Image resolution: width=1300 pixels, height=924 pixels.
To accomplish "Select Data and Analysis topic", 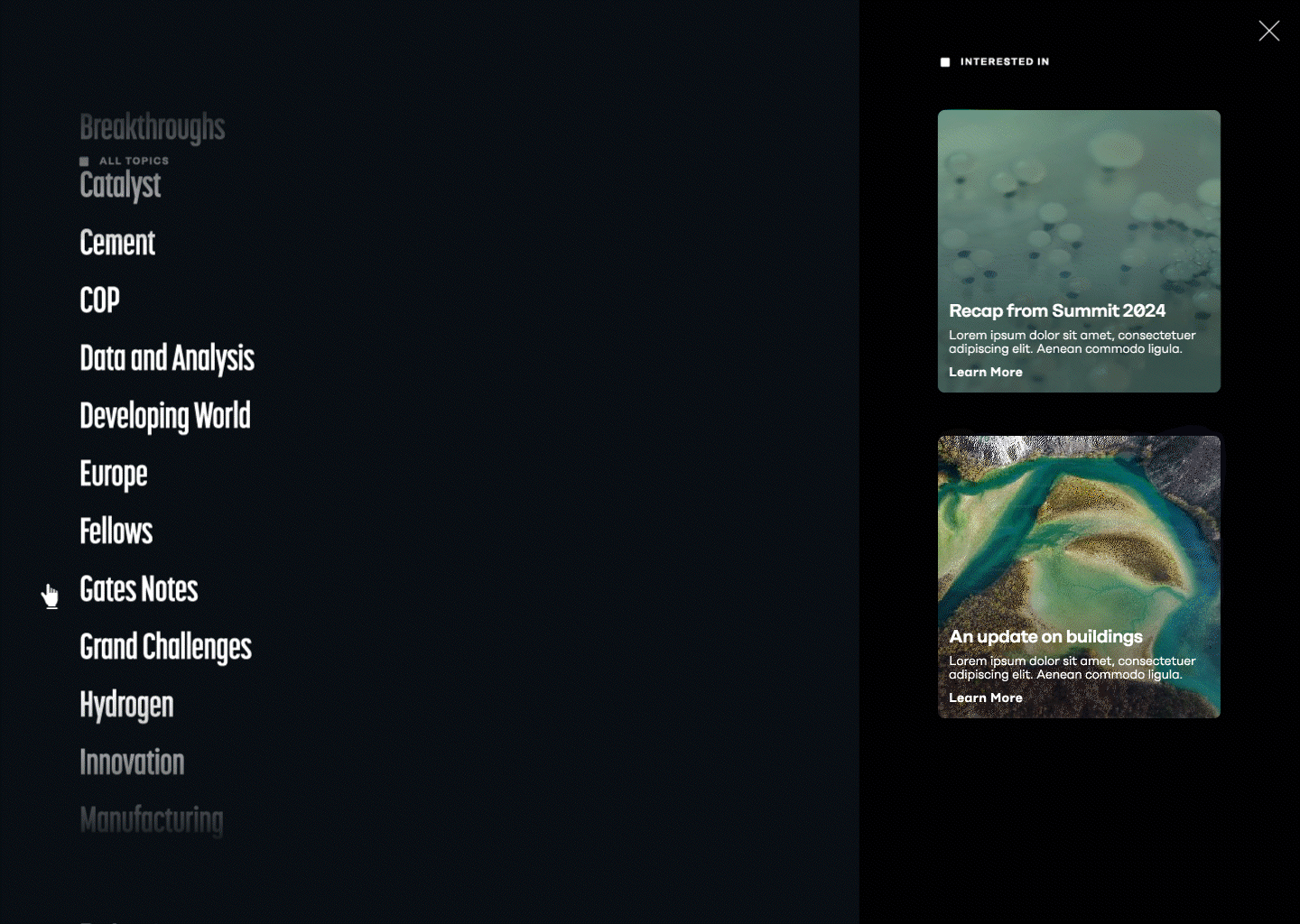I will 167,358.
